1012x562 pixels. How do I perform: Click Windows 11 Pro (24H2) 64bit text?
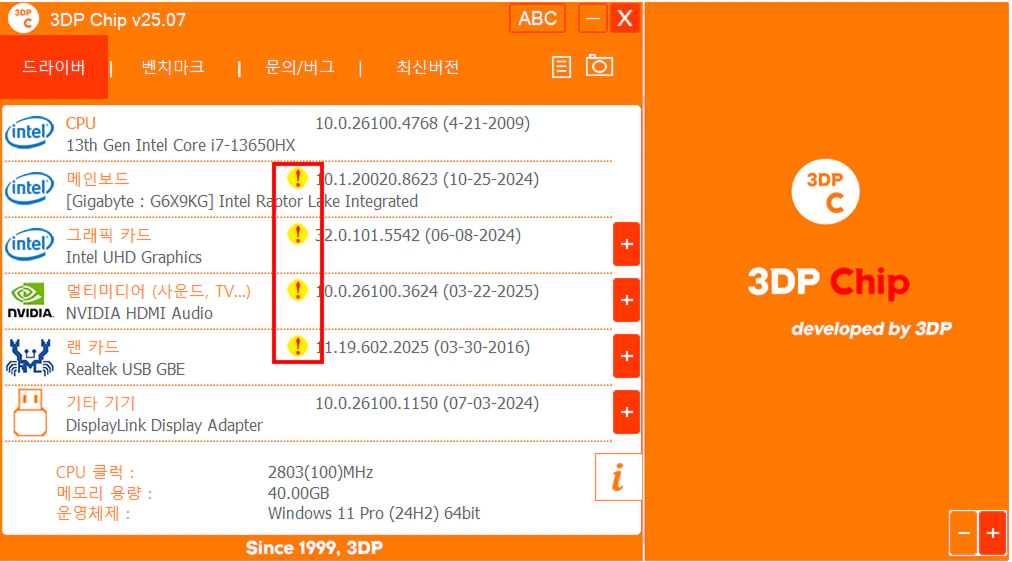(x=374, y=514)
